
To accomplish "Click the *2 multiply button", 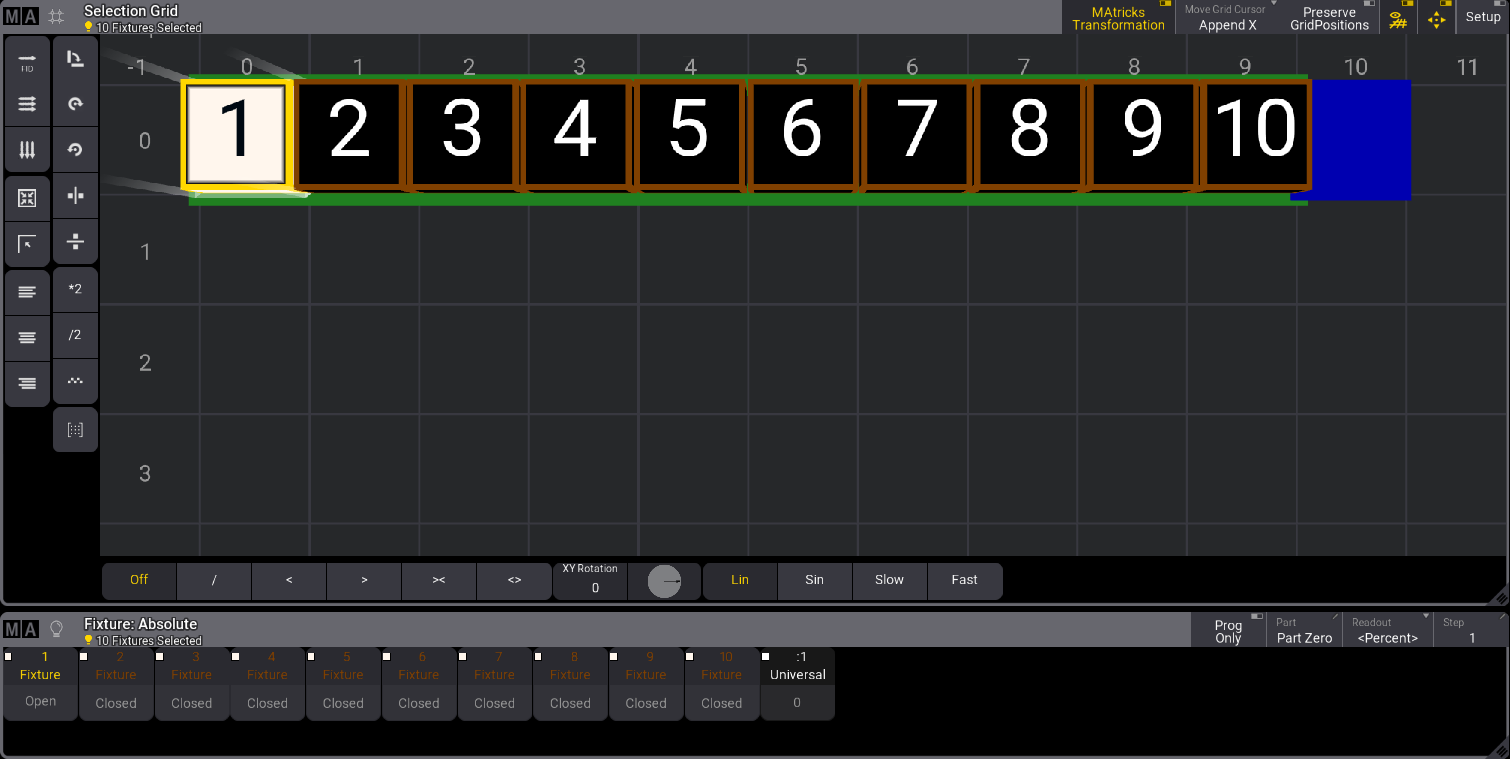I will click(75, 289).
